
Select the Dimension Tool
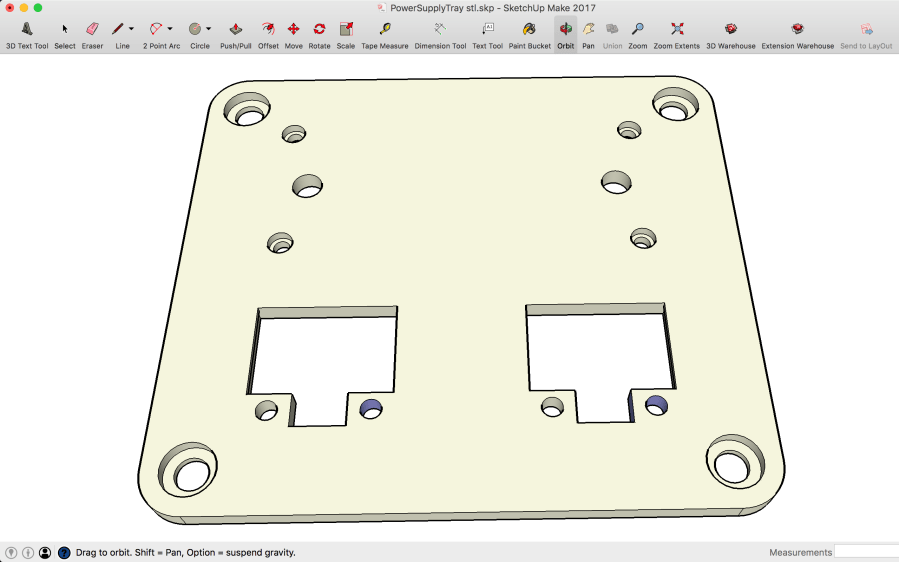pyautogui.click(x=440, y=30)
